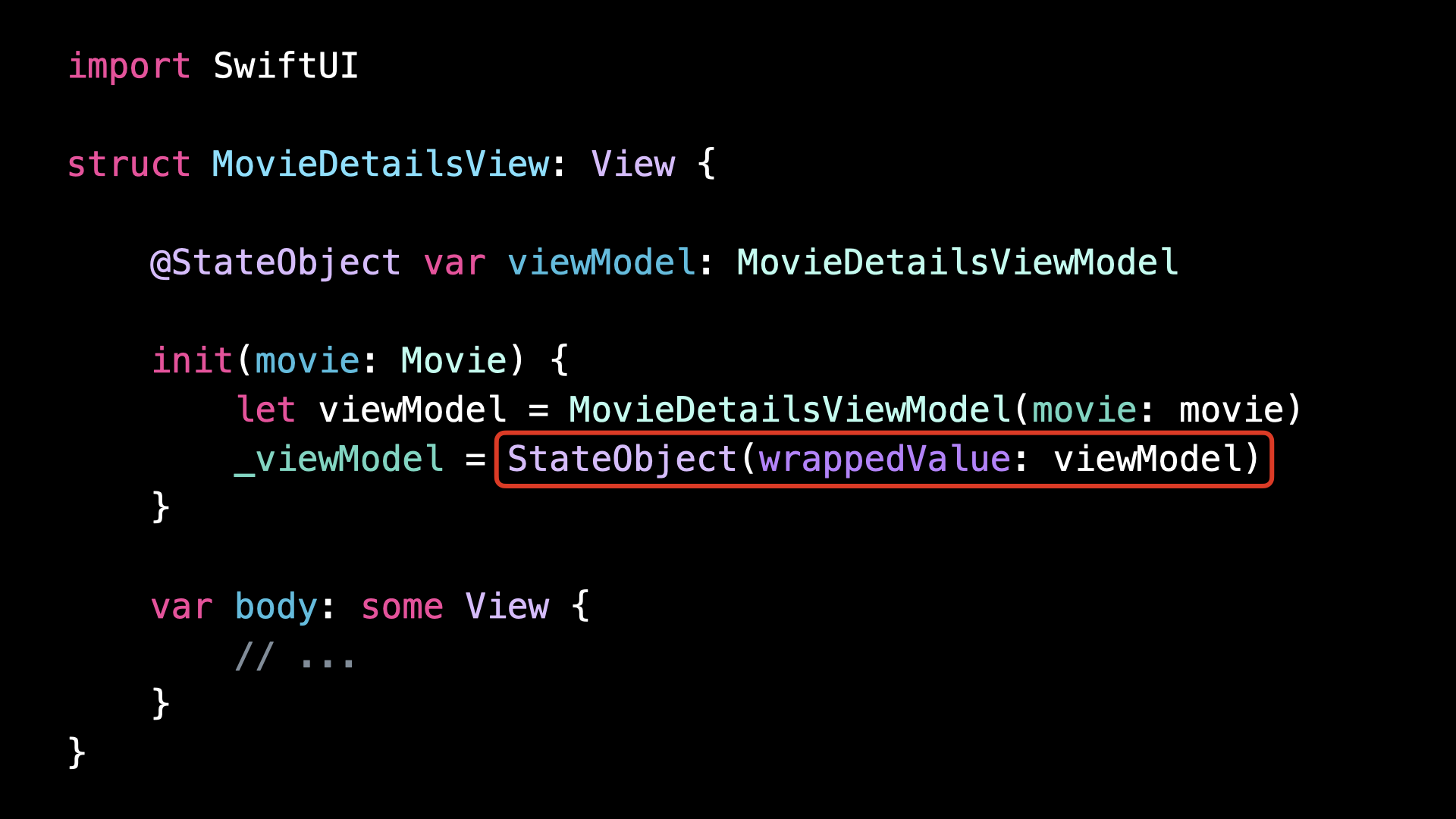Click the import keyword
Viewport: 1456px width, 819px height.
click(129, 67)
